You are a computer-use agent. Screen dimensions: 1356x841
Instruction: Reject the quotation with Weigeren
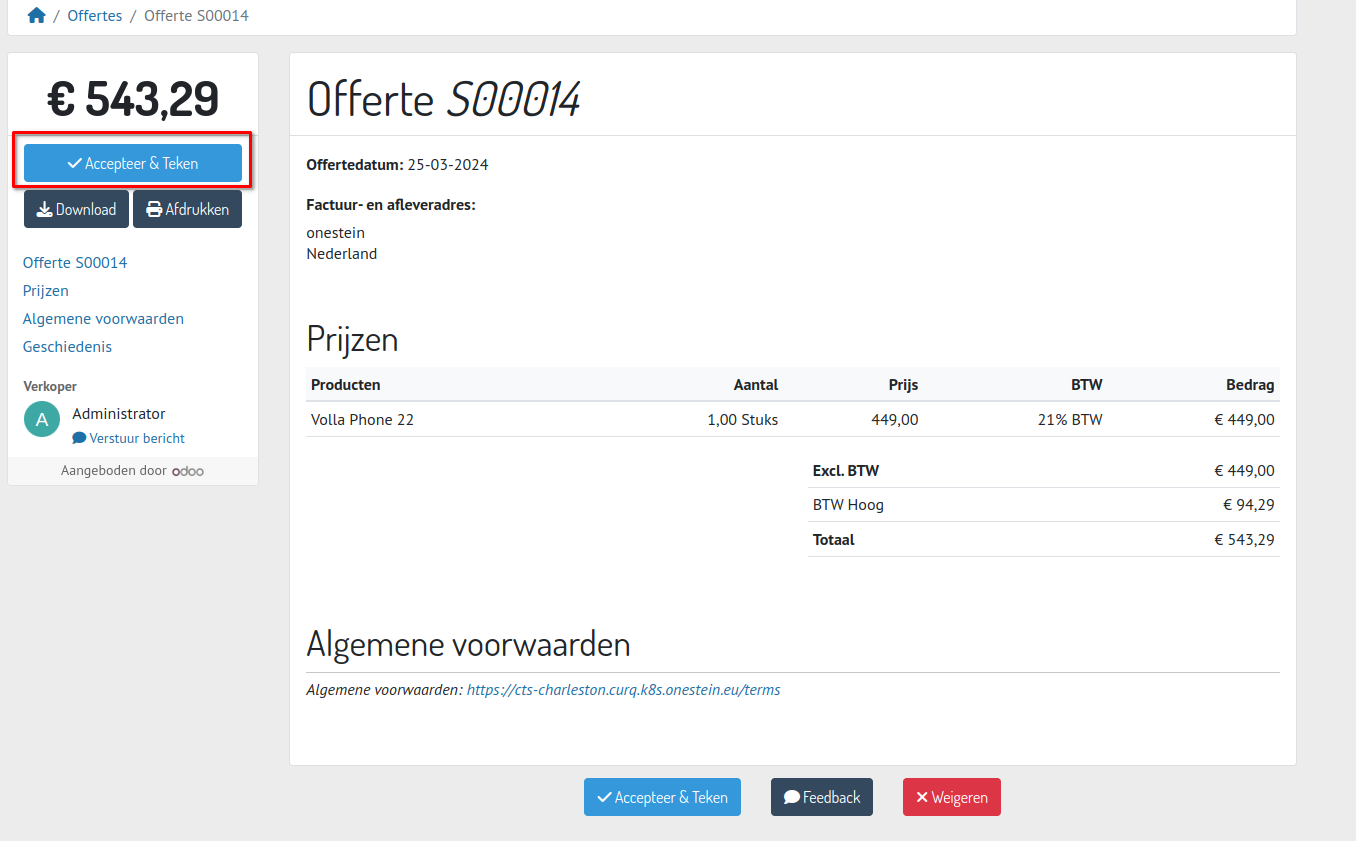coord(951,797)
